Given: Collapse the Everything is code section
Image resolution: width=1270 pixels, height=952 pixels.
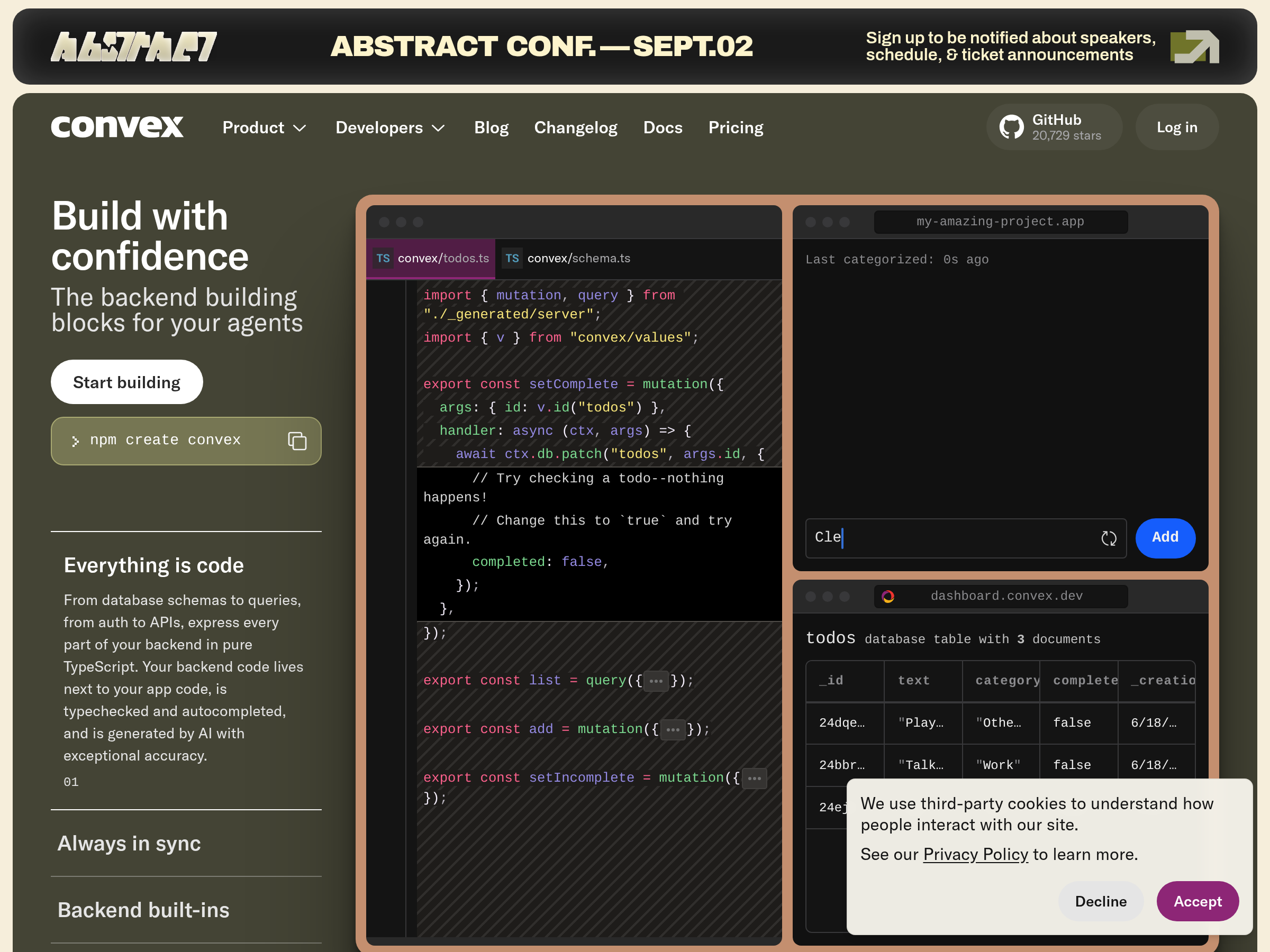Looking at the screenshot, I should (153, 565).
